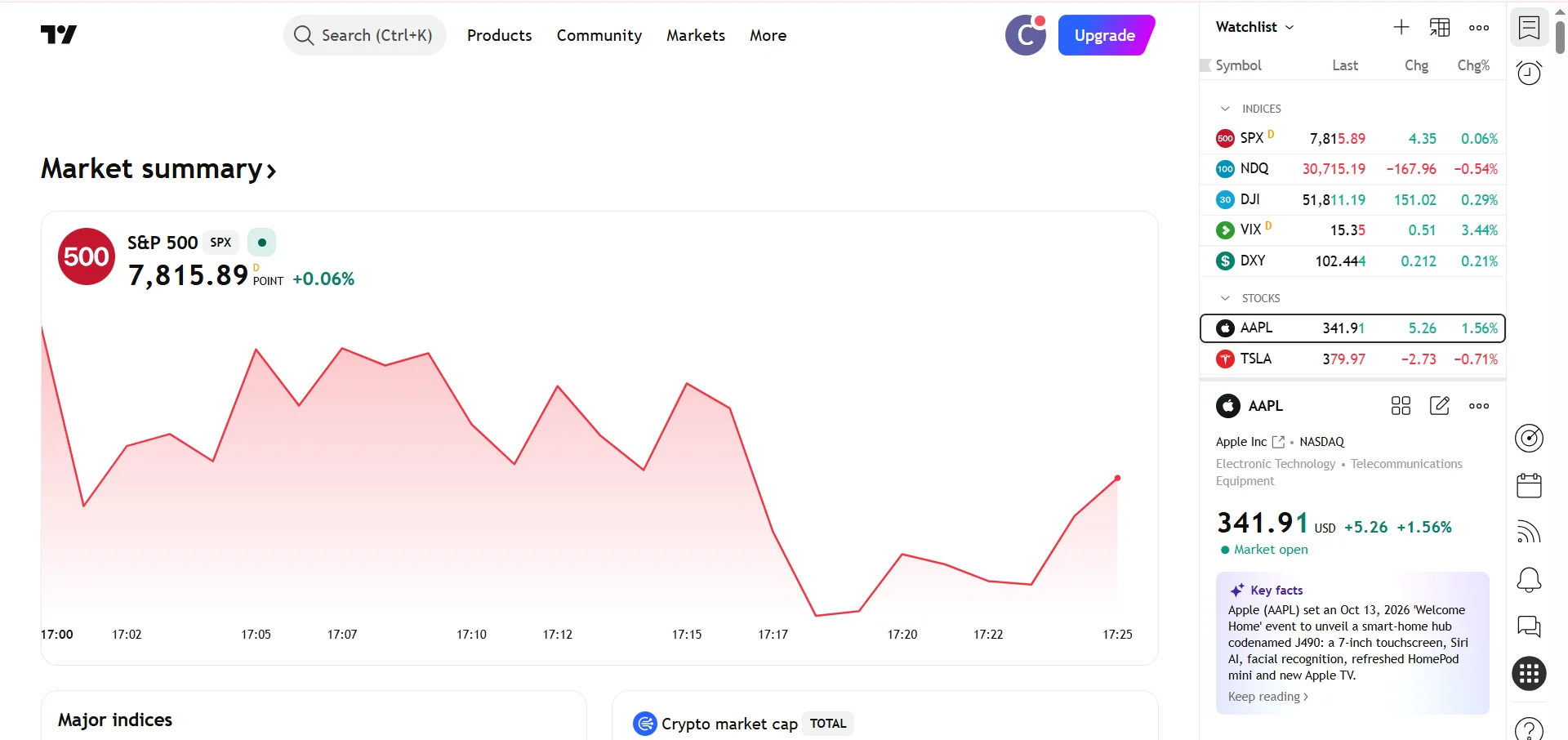Open the Watchlist name dropdown

point(1255,27)
